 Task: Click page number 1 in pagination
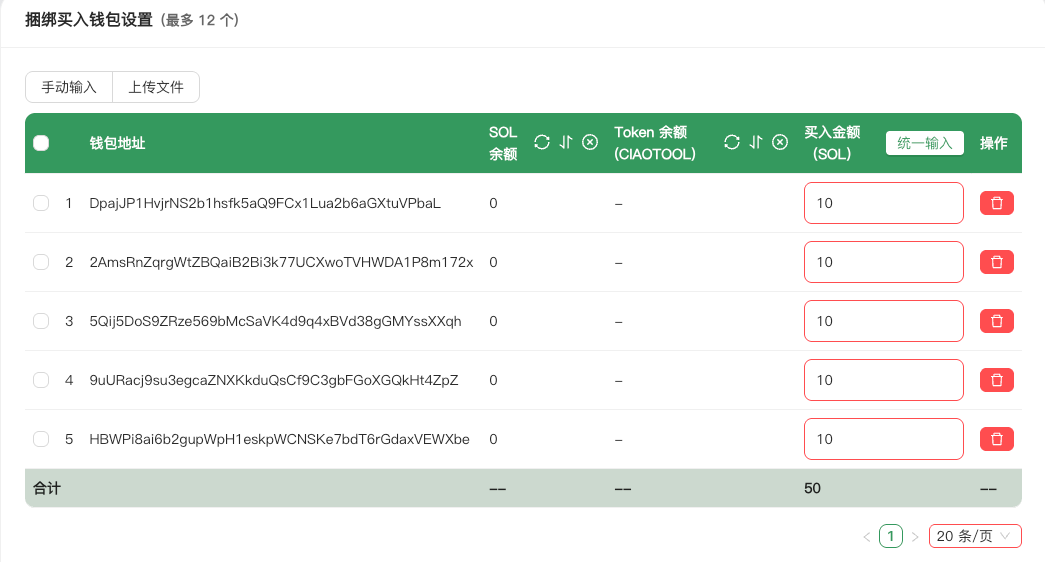pos(890,536)
